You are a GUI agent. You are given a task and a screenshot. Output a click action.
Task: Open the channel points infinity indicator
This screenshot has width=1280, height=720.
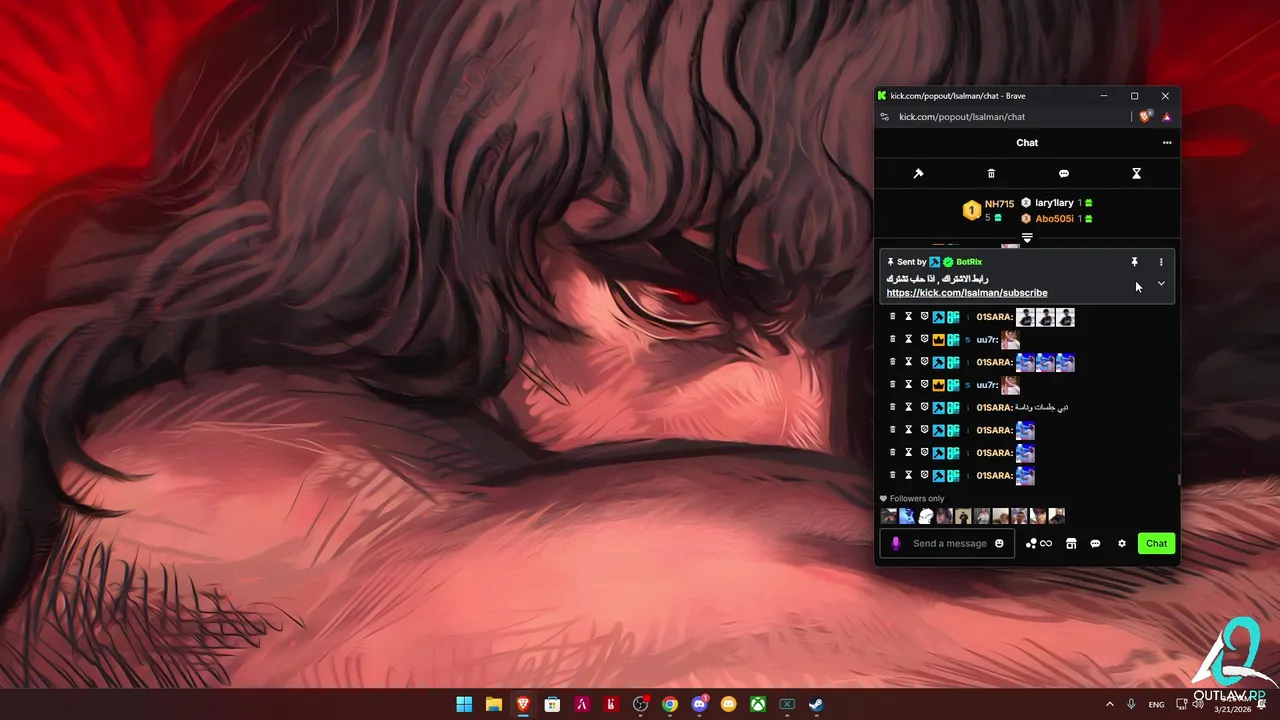(x=1039, y=543)
